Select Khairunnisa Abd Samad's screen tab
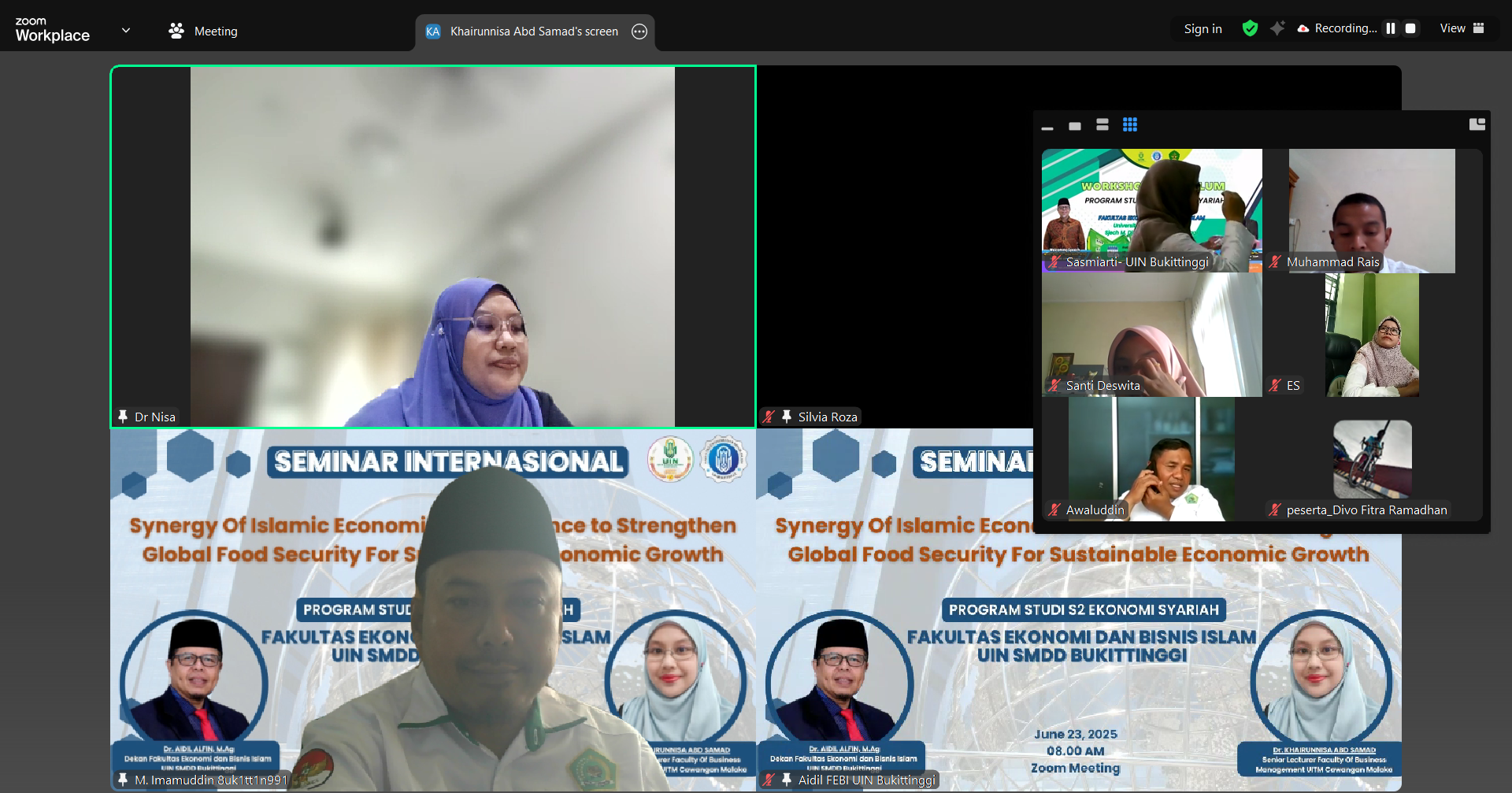This screenshot has width=1512, height=793. 535,31
